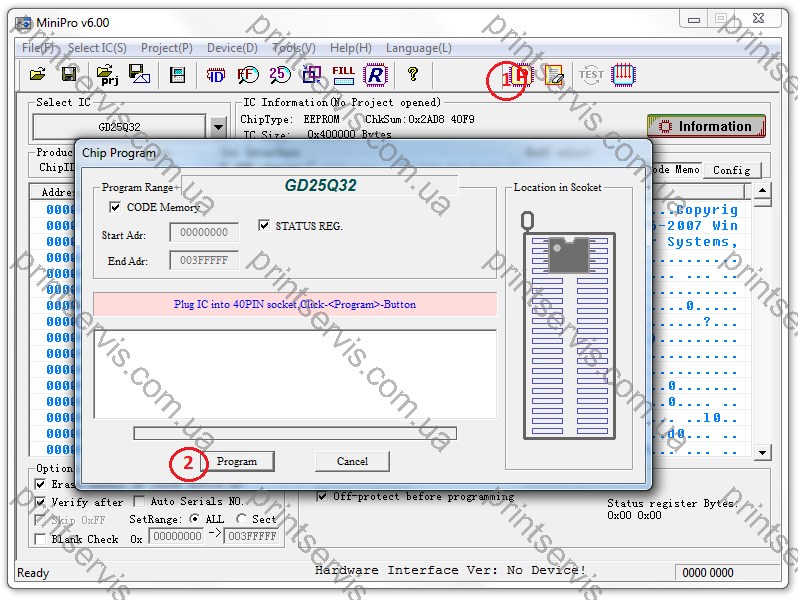The image size is (798, 600).
Task: Toggle the CODE Memory checkbox
Action: pos(115,207)
